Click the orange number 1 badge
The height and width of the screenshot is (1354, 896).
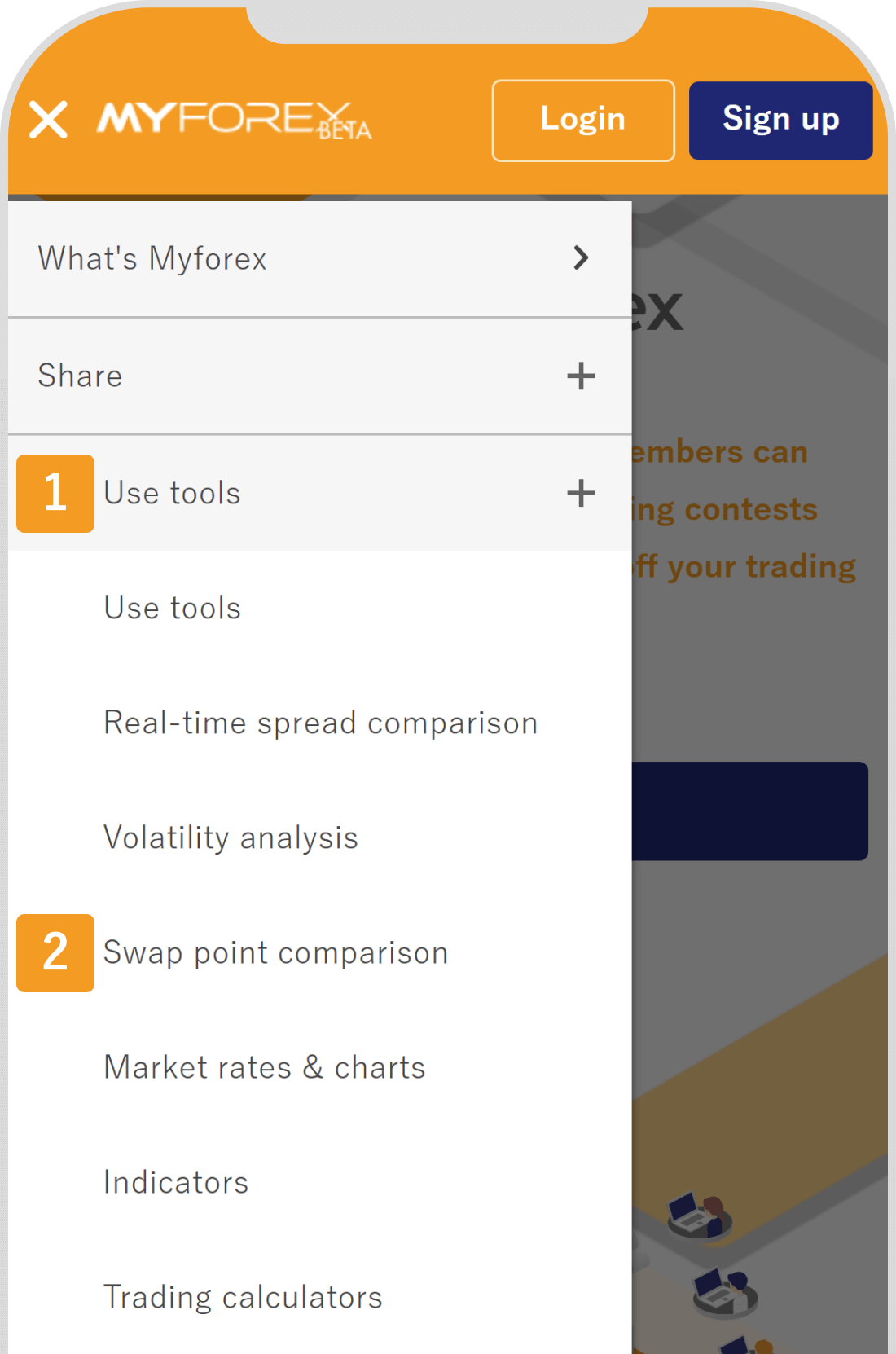point(55,494)
